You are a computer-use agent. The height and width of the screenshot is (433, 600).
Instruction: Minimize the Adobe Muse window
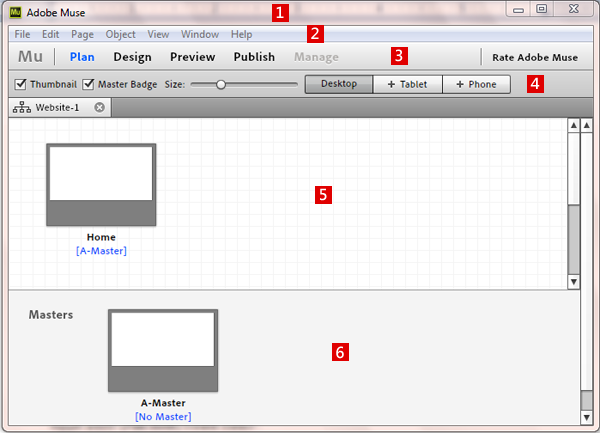tap(518, 9)
